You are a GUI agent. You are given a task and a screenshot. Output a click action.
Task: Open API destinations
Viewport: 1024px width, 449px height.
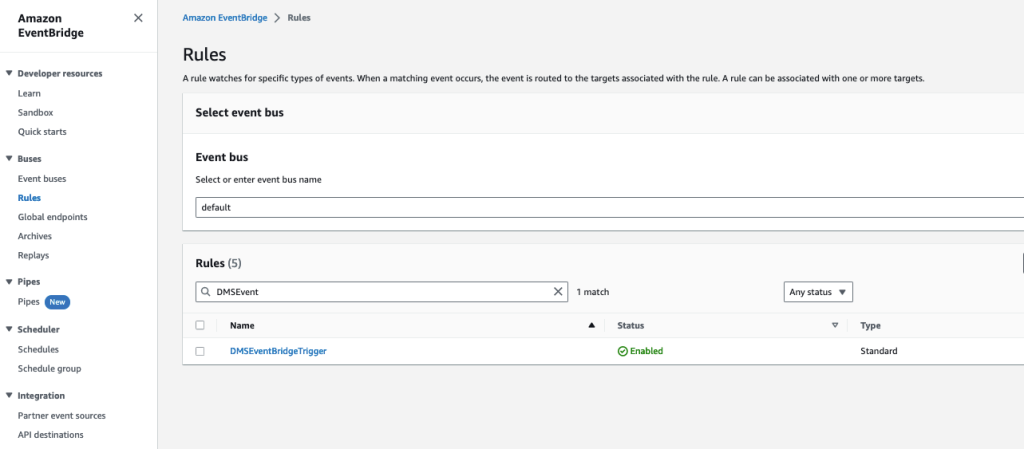[x=50, y=435]
